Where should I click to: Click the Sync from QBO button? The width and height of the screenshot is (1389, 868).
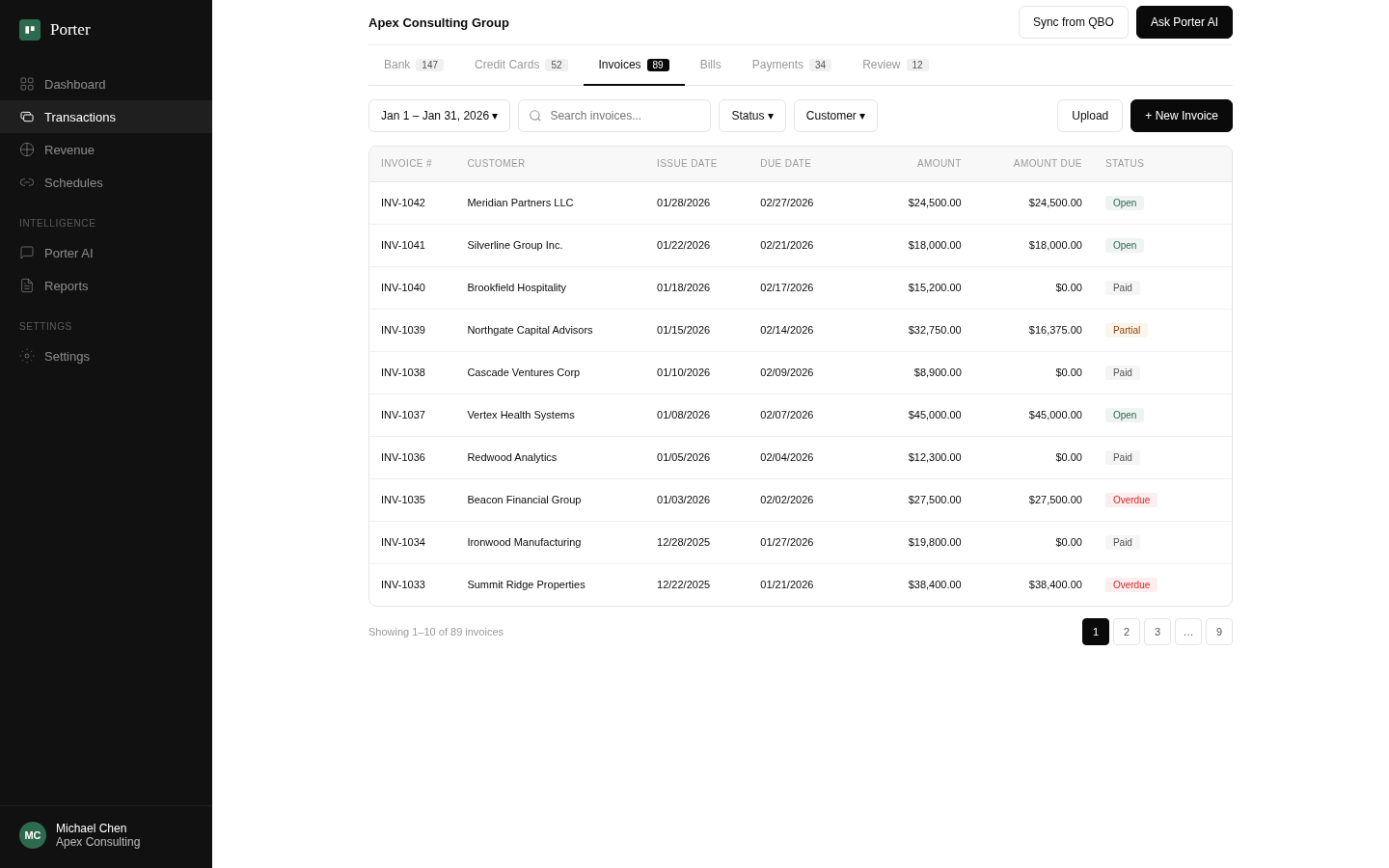coord(1074,22)
